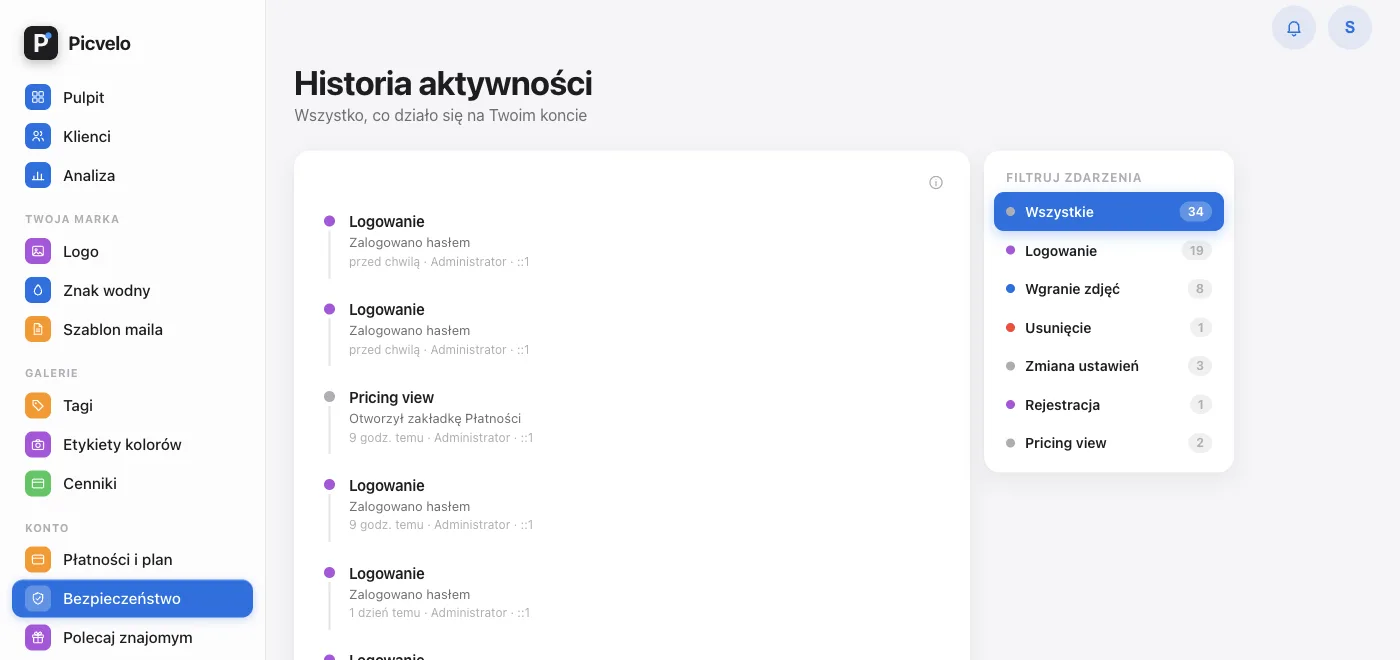
Task: Click the Logowanie count badge 19
Action: coord(1196,251)
